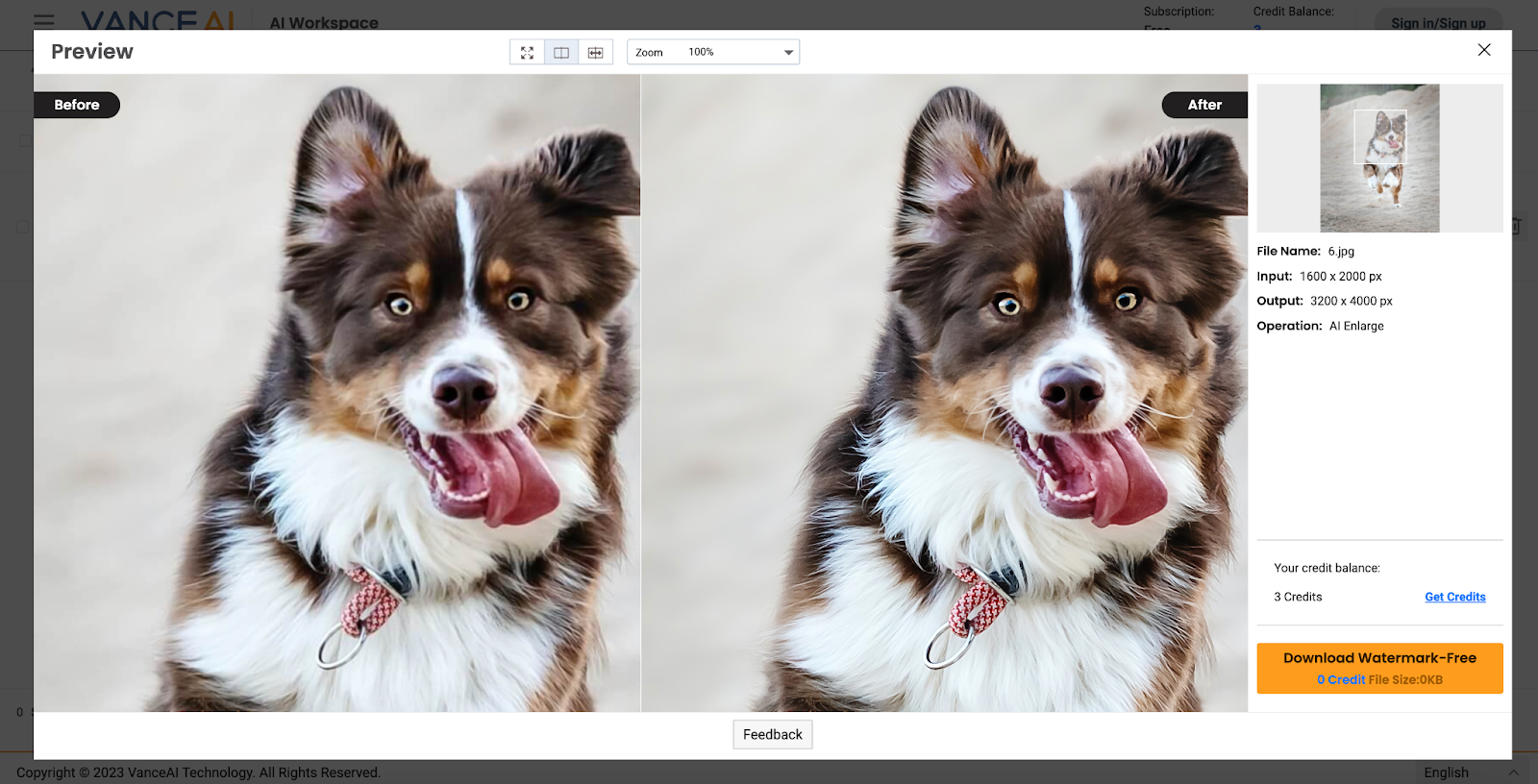Switch to fullscreen preview mode icon

coord(527,53)
